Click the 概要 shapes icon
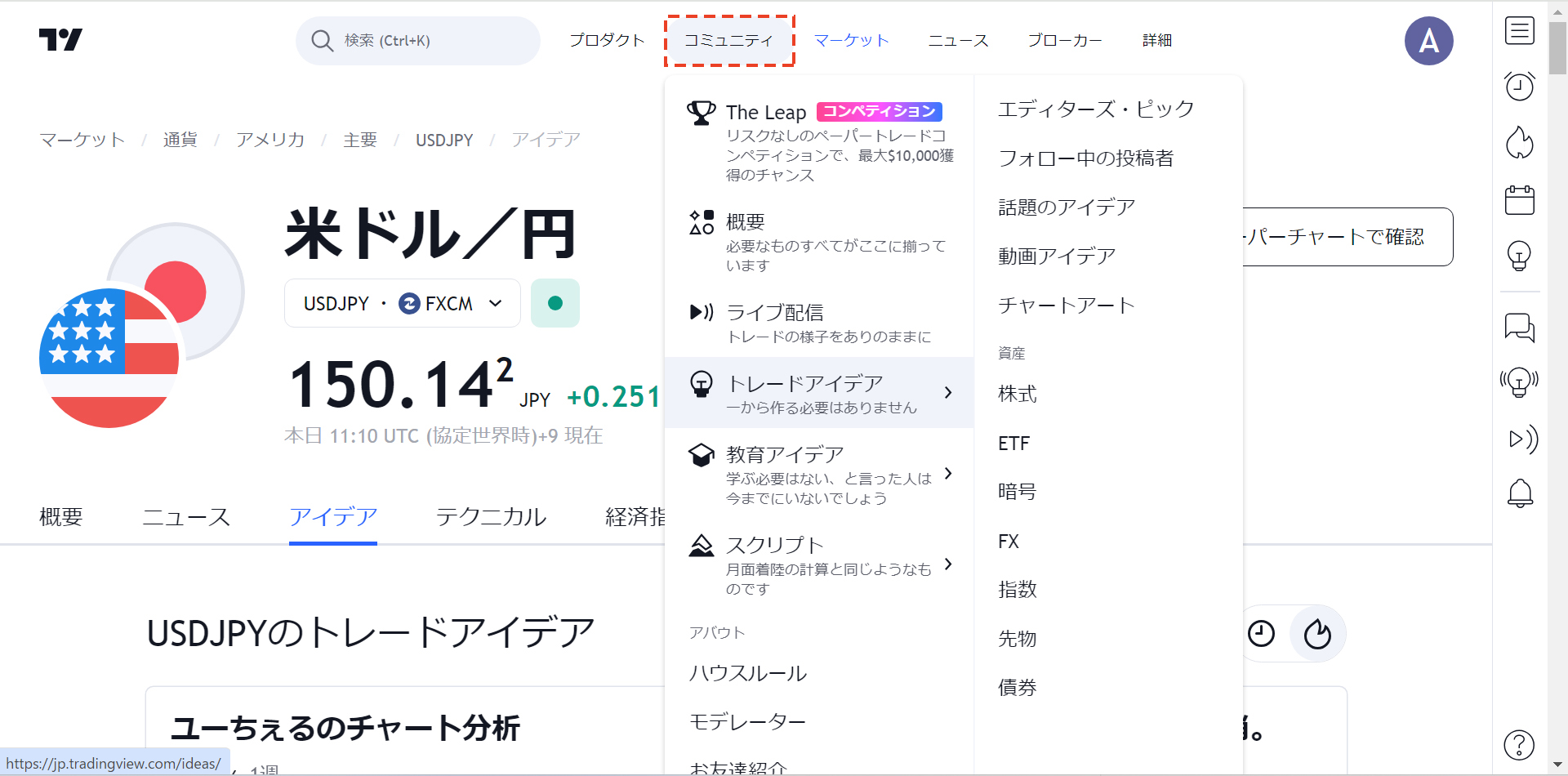Screen dimensions: 1568x776 pyautogui.click(x=702, y=222)
